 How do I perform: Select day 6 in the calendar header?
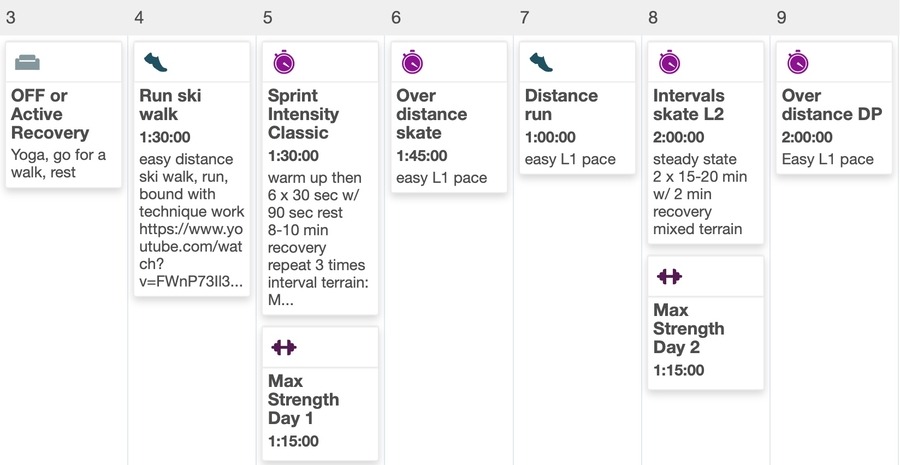click(397, 17)
